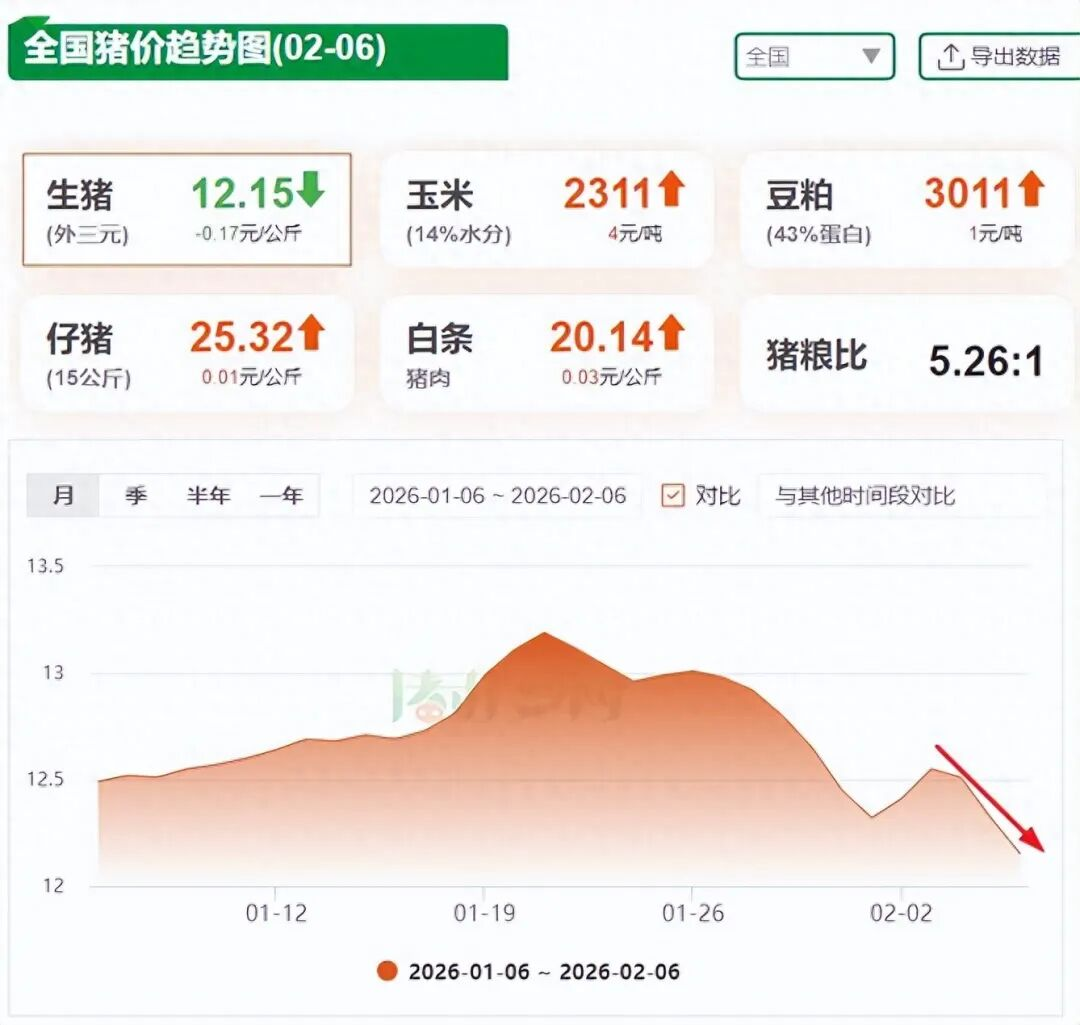This screenshot has height=1025, width=1080.
Task: Click the up arrow beside corn price 2311
Action: [670, 190]
